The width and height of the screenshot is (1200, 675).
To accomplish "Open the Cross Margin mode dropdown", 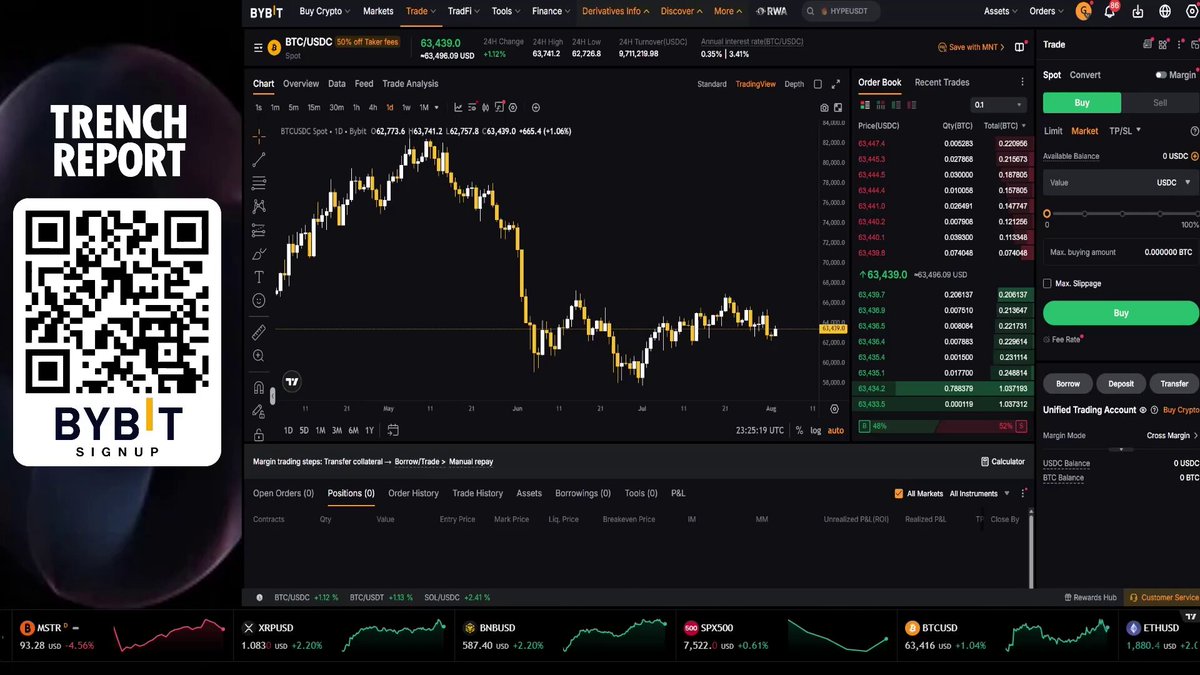I will pos(1172,436).
